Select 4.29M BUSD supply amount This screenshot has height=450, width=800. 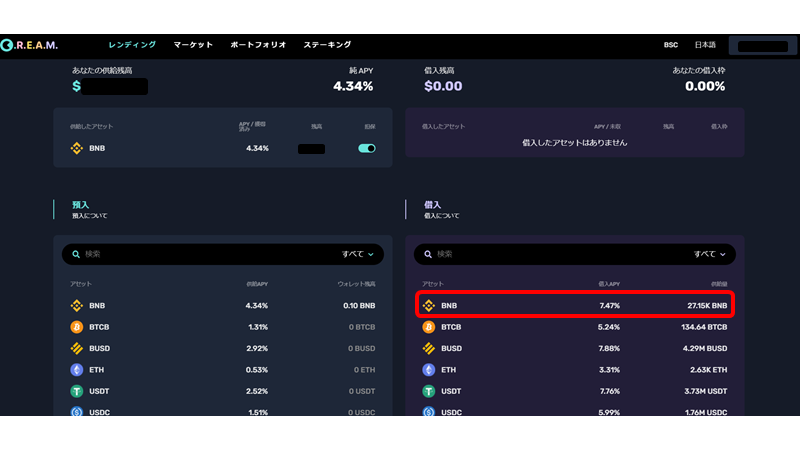[705, 348]
